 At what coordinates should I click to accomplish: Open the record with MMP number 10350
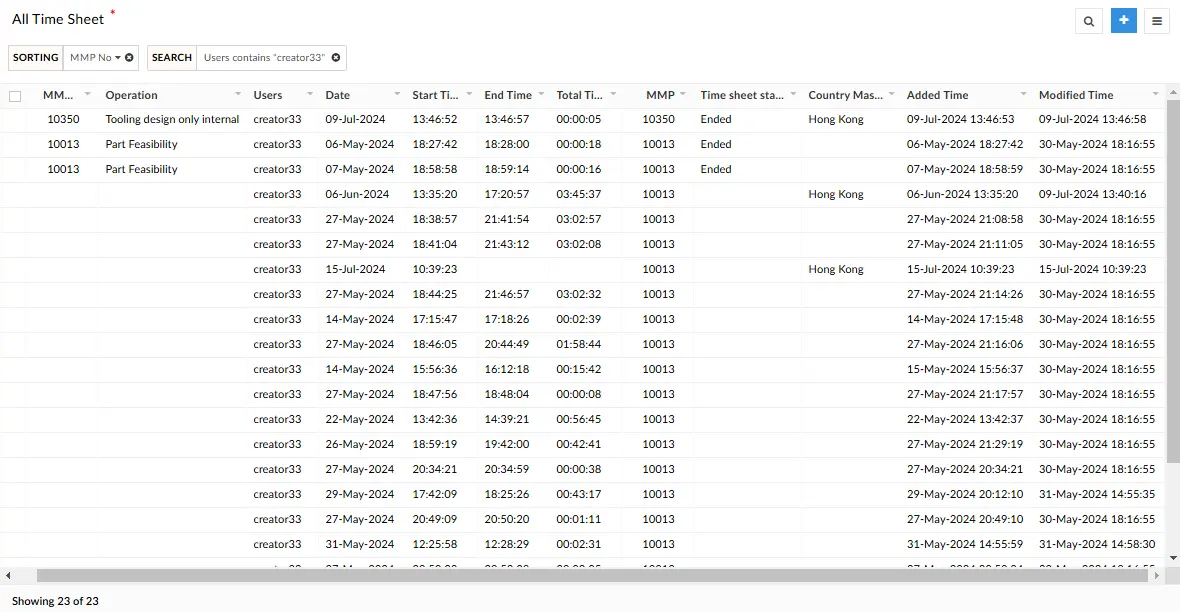coord(63,119)
